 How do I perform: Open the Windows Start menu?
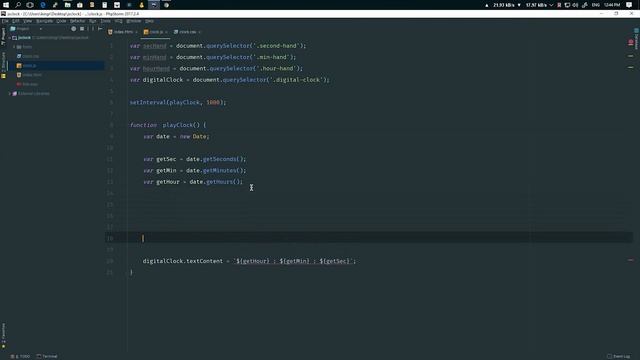pos(6,5)
